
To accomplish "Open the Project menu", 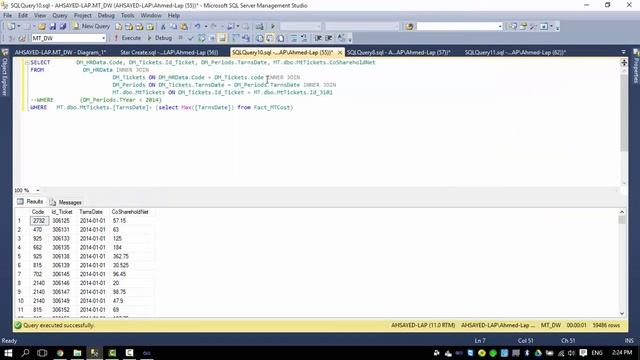I will (82, 15).
